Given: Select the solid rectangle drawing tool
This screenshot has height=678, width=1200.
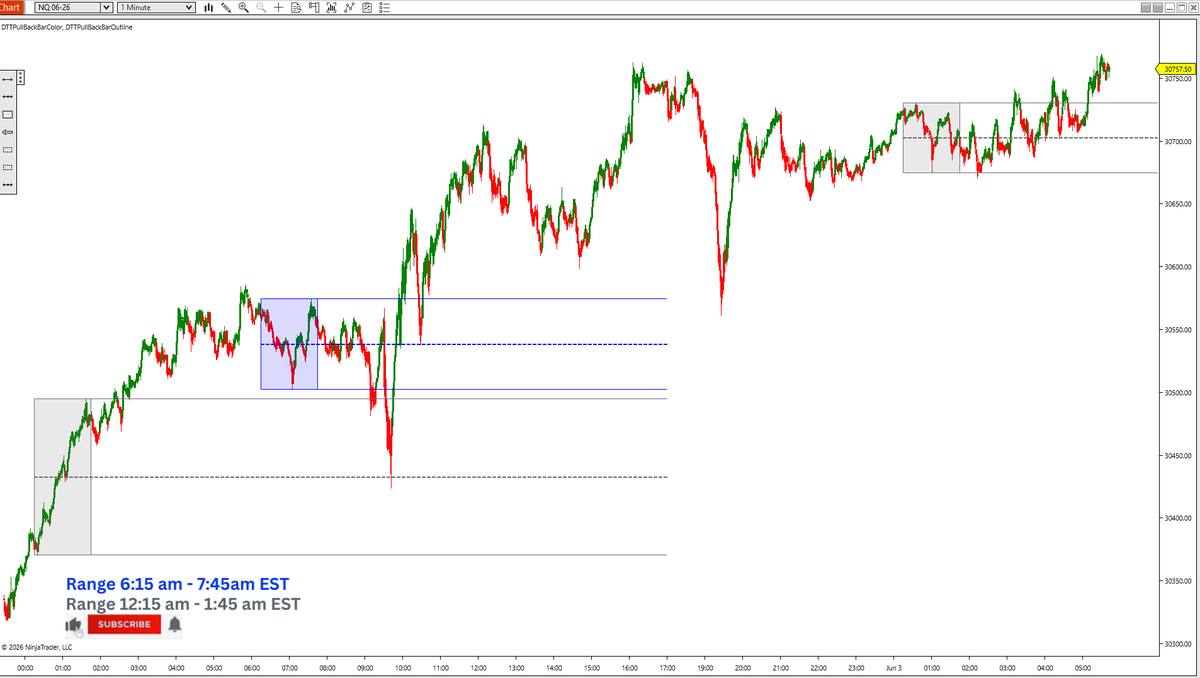Looking at the screenshot, I should pos(7,114).
